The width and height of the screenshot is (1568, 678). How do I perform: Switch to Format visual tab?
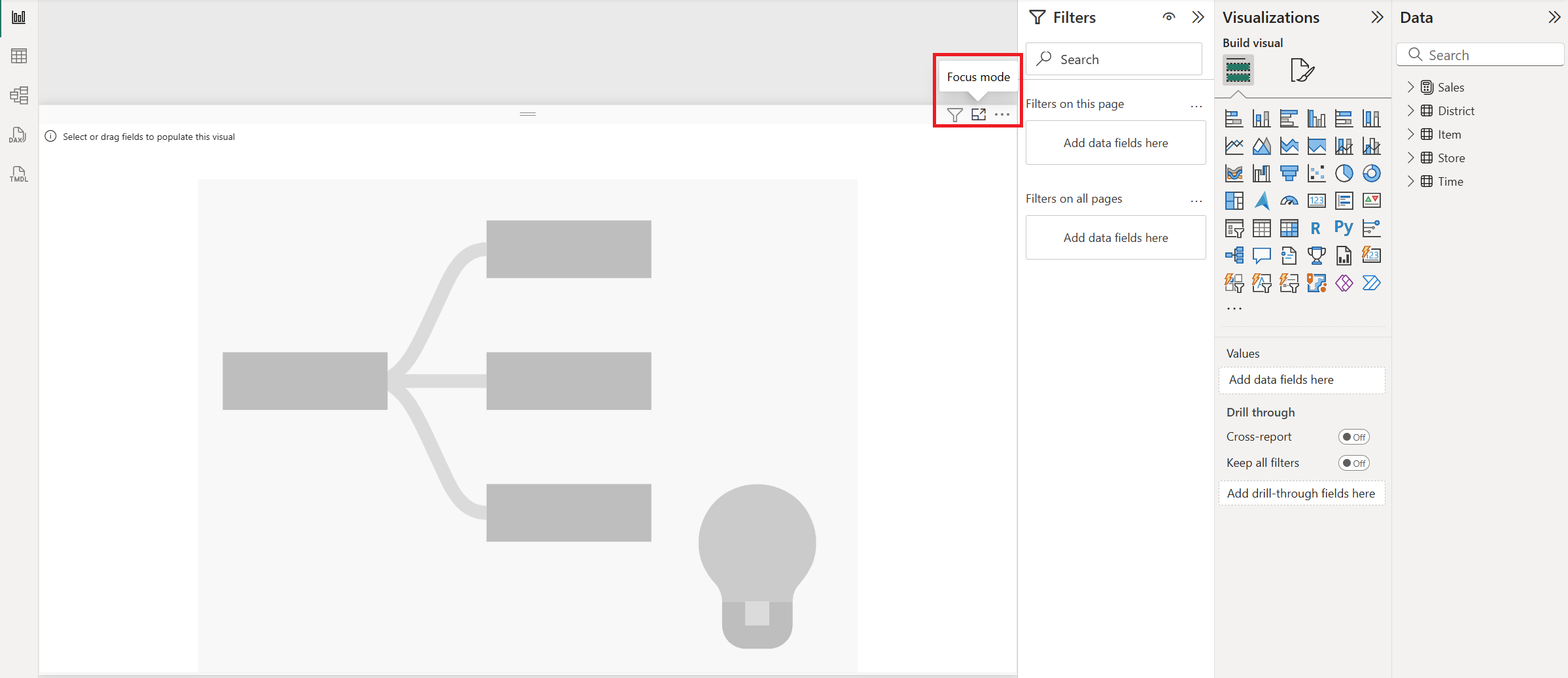coord(1301,70)
